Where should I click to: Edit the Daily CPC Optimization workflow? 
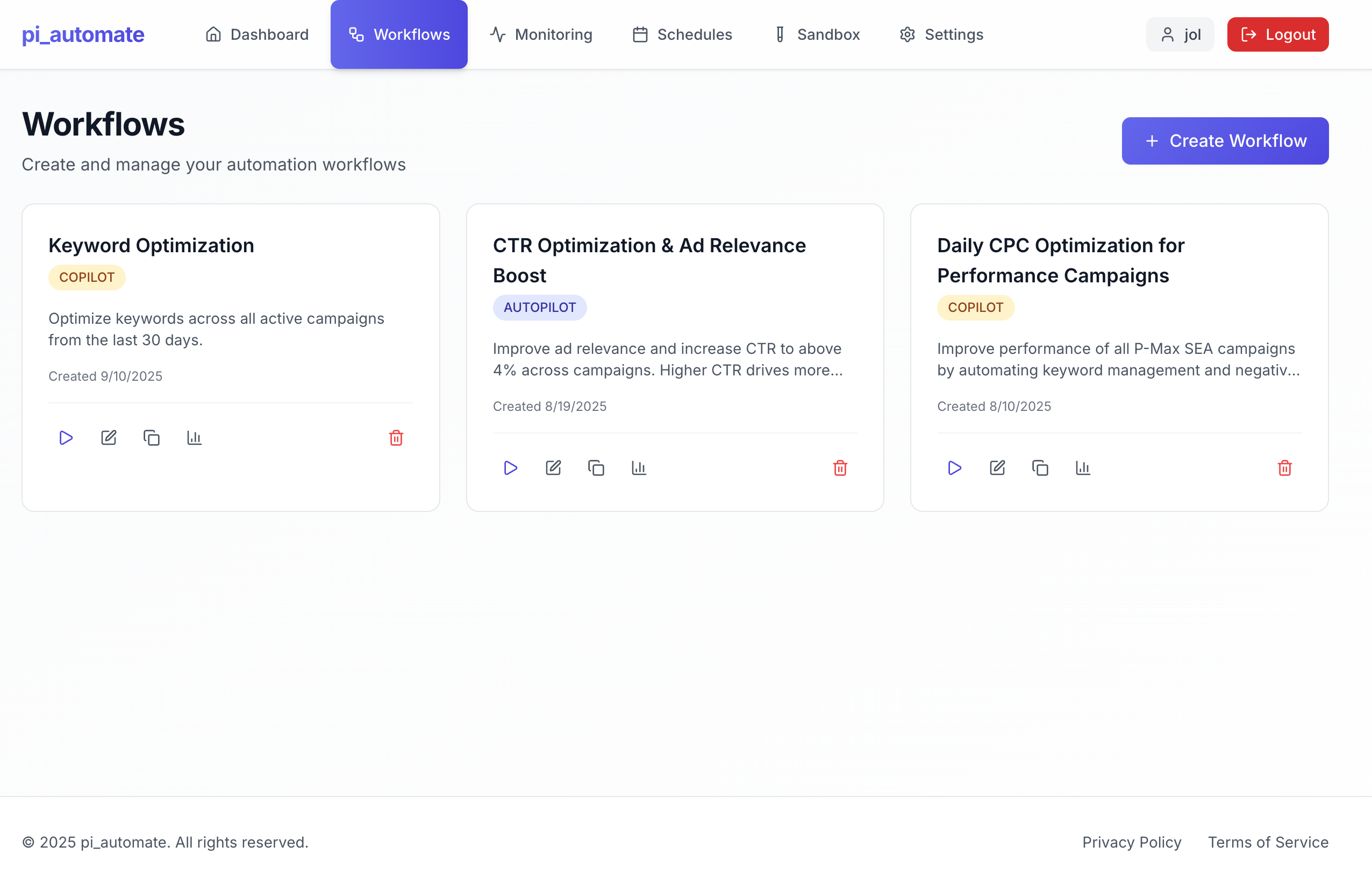click(997, 468)
